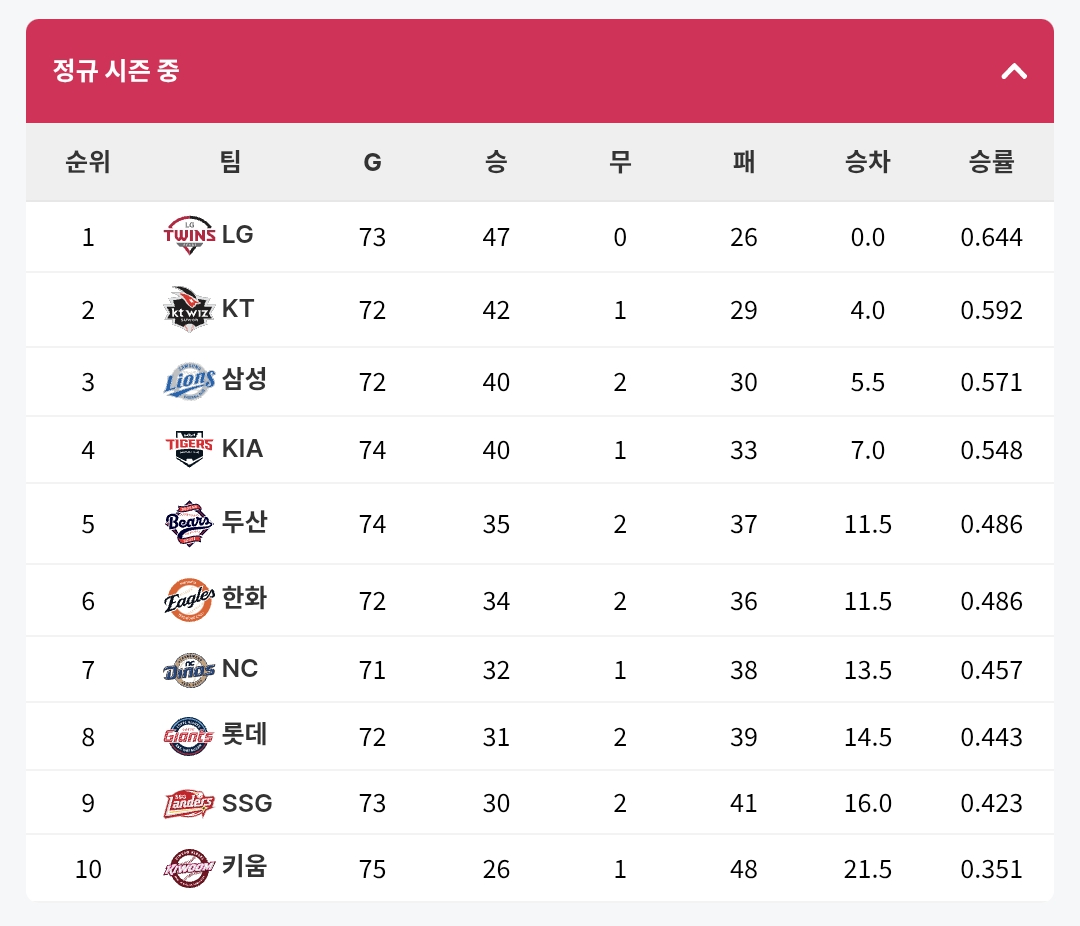Collapse the 정규 시즌 중 panel chevron
1080x926 pixels.
coord(1014,71)
